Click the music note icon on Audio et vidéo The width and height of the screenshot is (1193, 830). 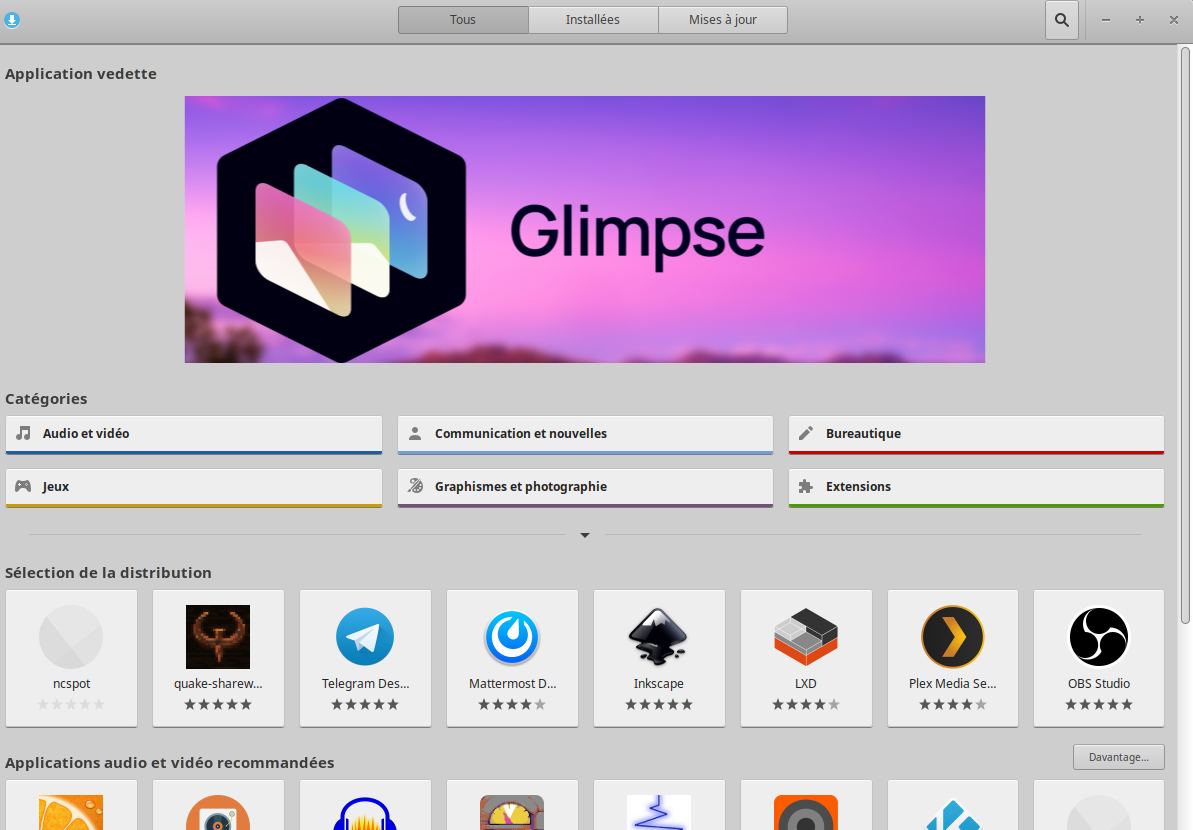(x=24, y=433)
